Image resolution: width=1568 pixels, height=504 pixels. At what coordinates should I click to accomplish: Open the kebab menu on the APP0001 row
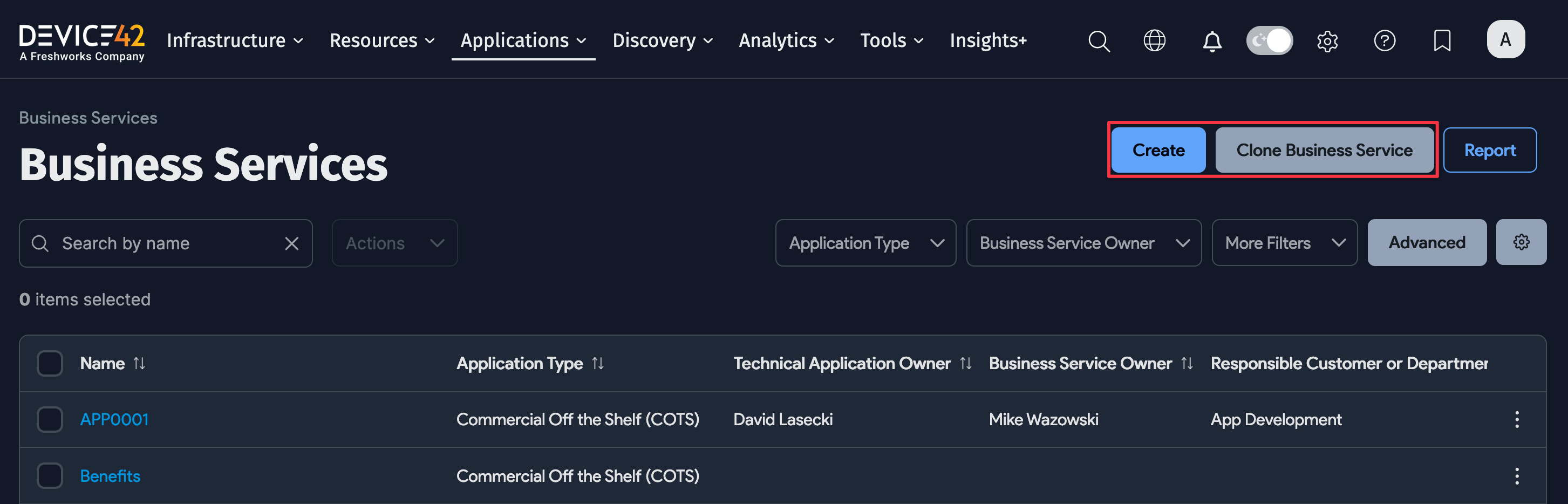pyautogui.click(x=1517, y=419)
